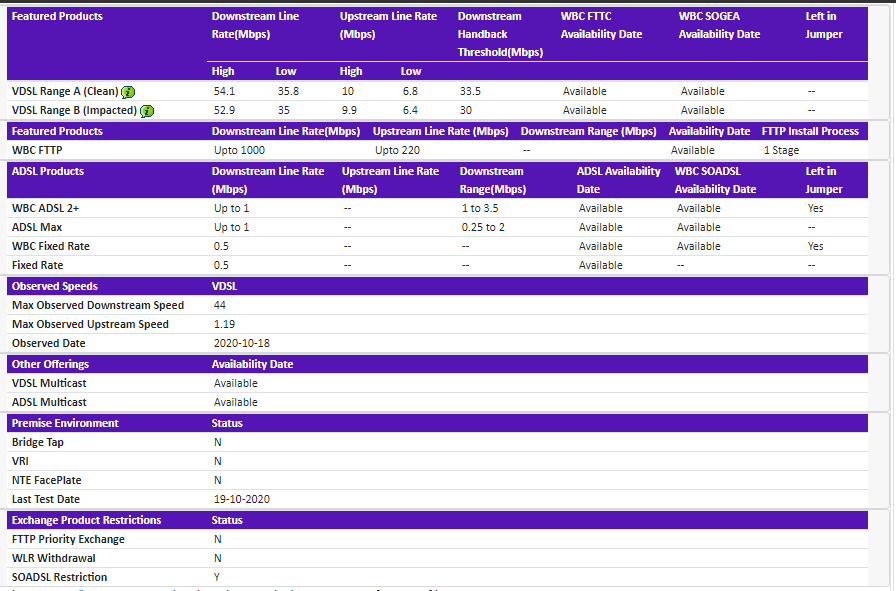Select the WBC ADSL 2+ row label
This screenshot has height=591, width=896.
pyautogui.click(x=45, y=208)
